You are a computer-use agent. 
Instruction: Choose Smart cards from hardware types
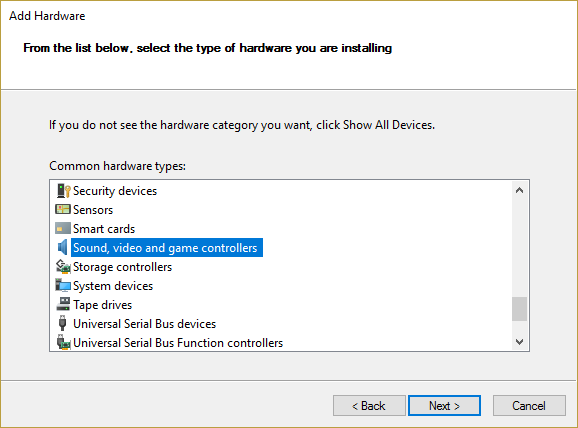click(x=104, y=229)
